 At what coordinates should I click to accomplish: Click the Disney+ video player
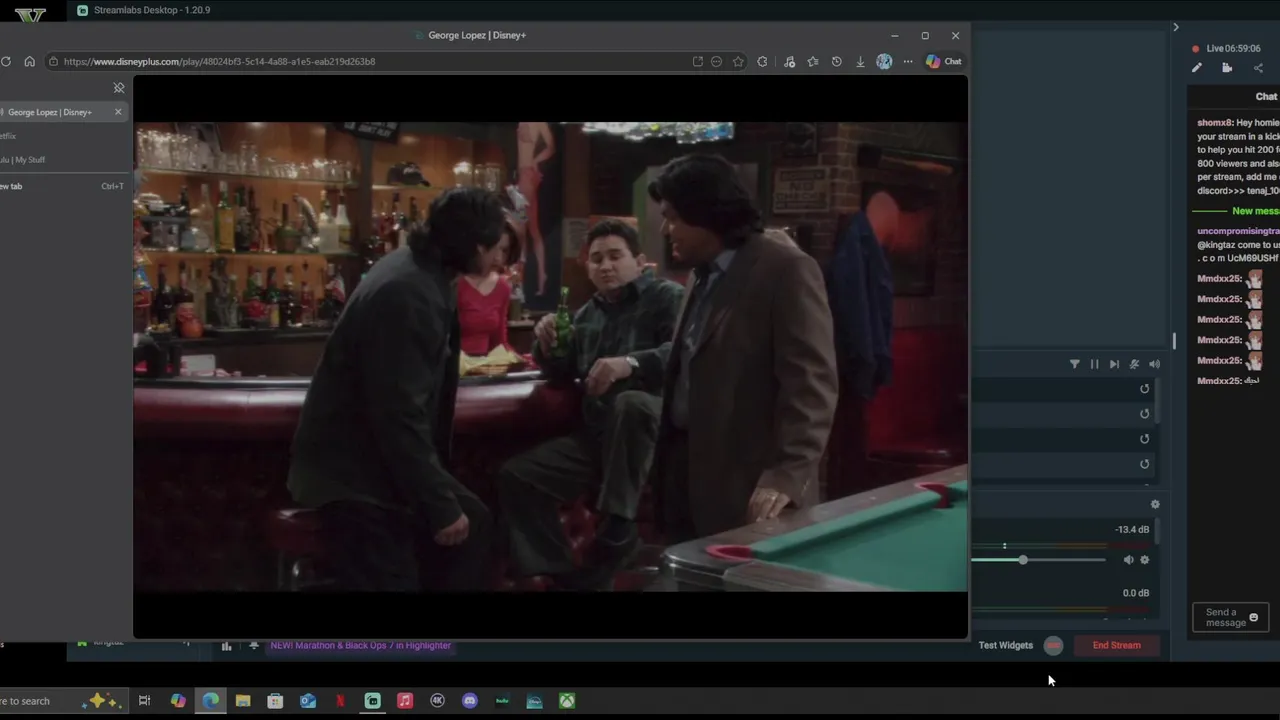pos(550,357)
